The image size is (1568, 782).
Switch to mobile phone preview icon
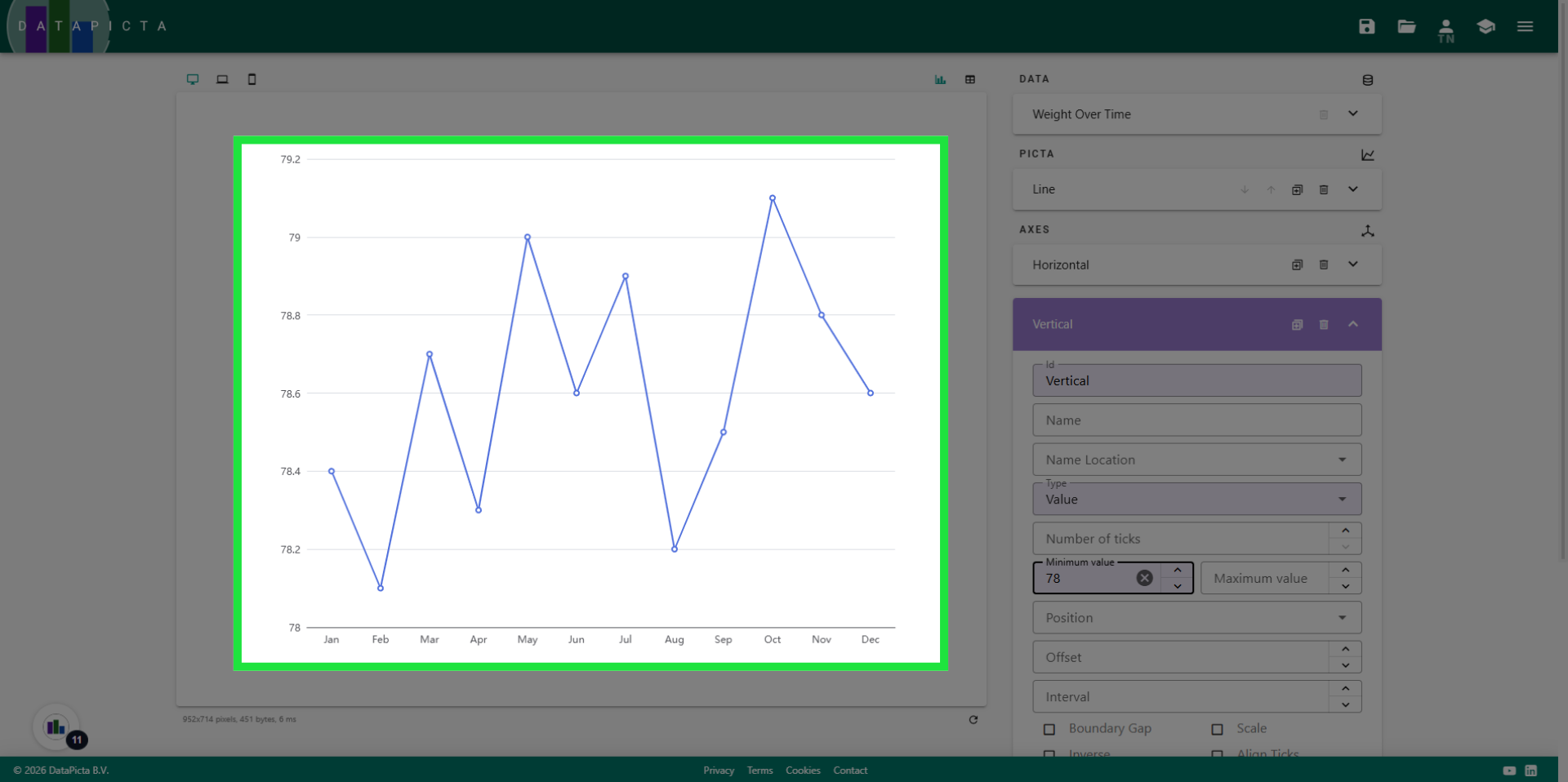(x=252, y=79)
